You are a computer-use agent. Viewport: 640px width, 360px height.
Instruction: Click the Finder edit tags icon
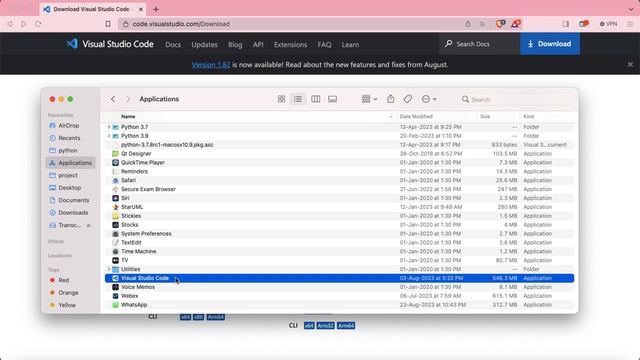[408, 99]
